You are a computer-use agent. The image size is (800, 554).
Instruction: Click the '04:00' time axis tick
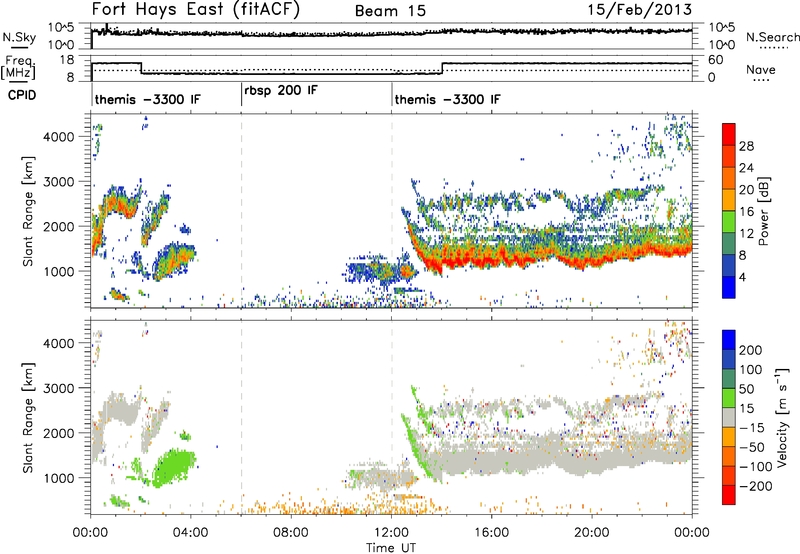tap(190, 533)
